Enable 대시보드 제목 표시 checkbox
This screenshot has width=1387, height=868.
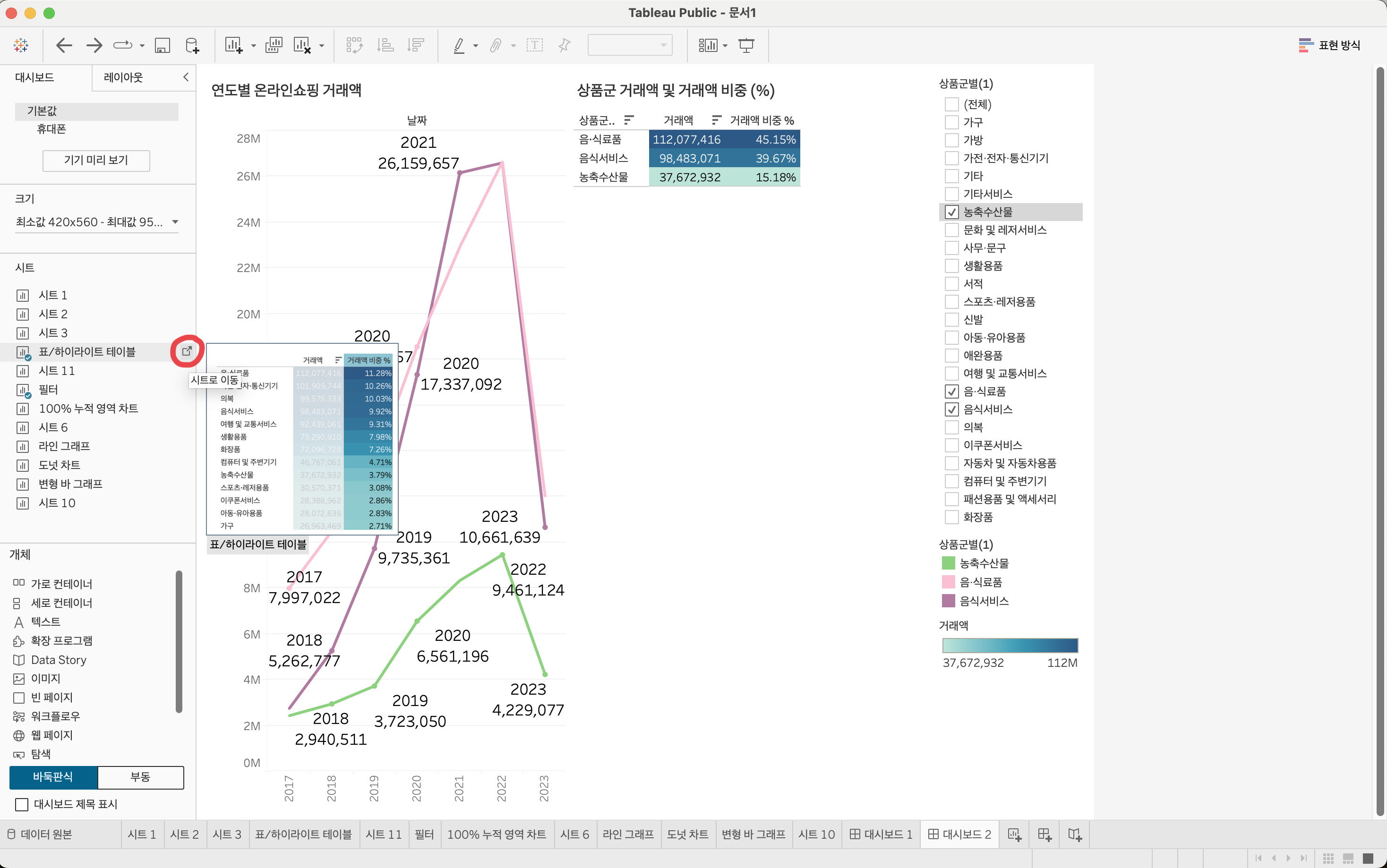click(22, 804)
